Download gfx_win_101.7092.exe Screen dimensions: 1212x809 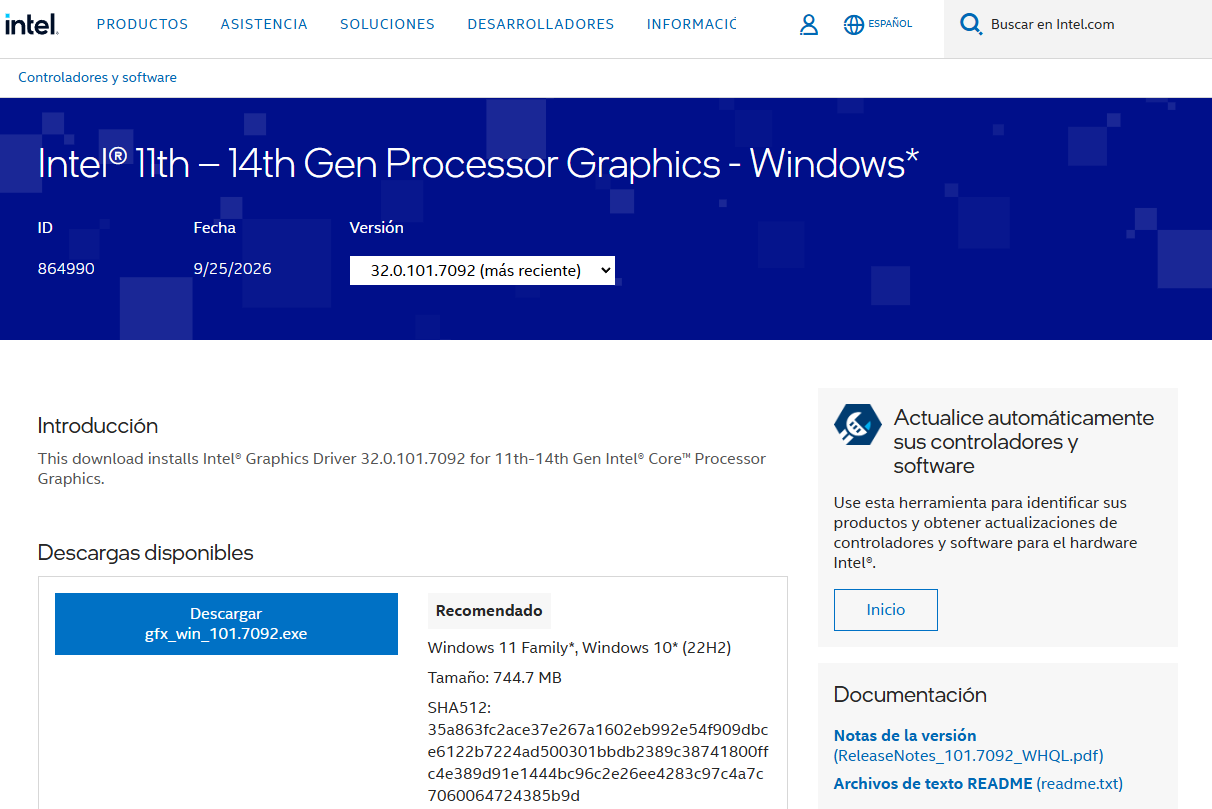(226, 624)
